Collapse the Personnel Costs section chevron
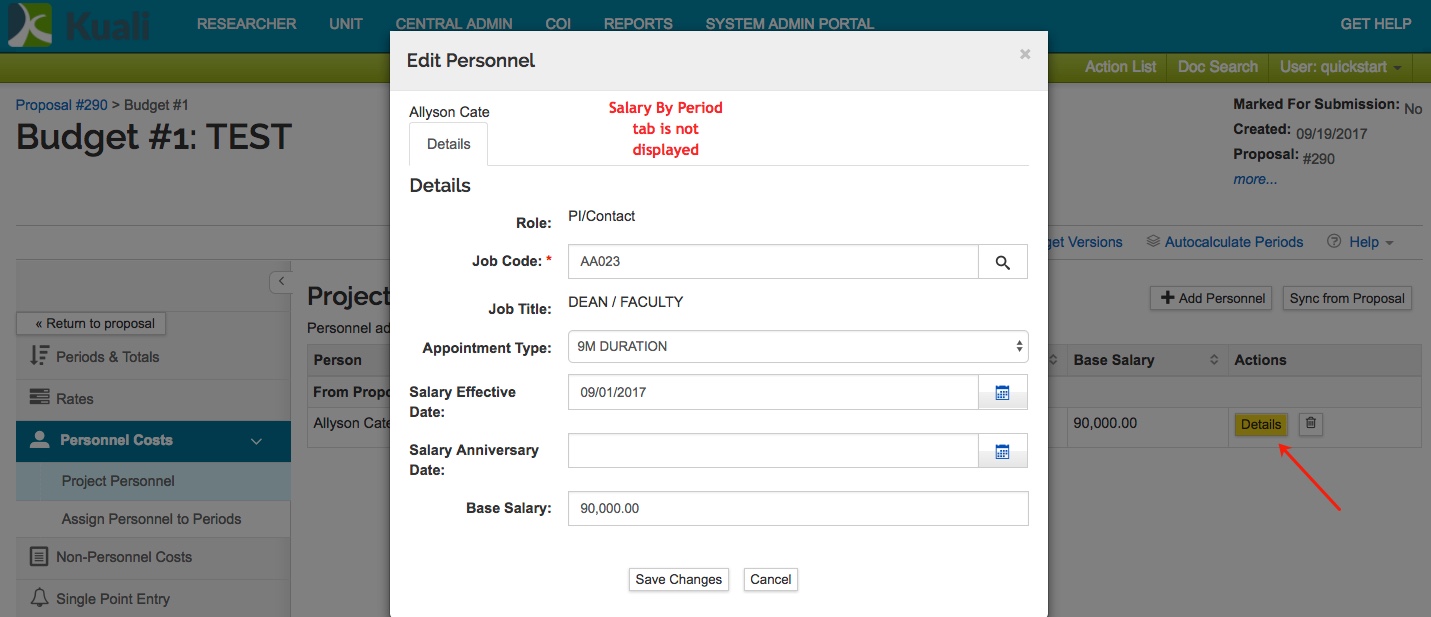The width and height of the screenshot is (1431, 617). [256, 441]
